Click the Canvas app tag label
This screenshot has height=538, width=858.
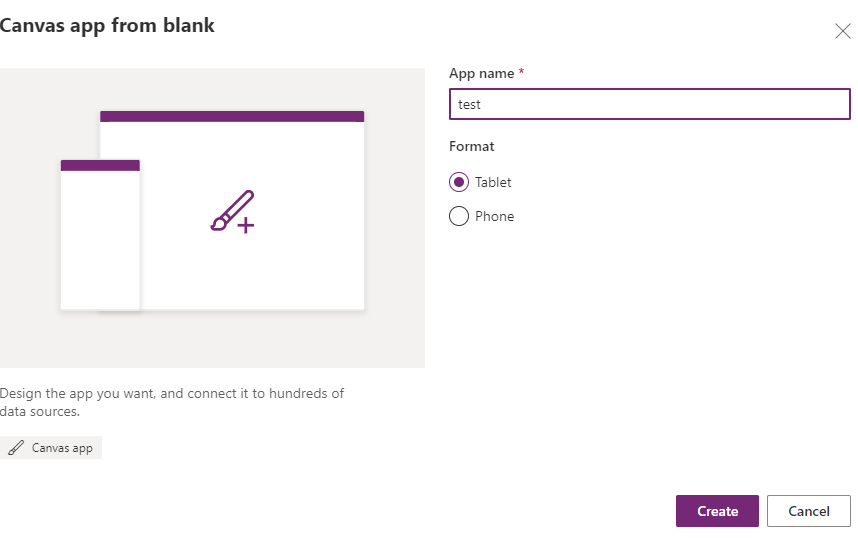pos(62,448)
